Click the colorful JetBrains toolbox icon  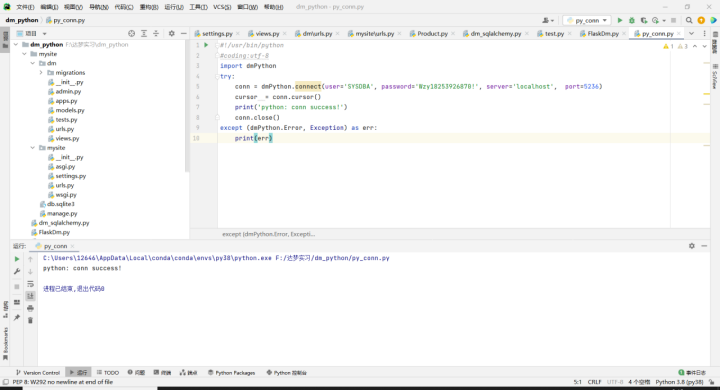pyautogui.click(x=713, y=20)
